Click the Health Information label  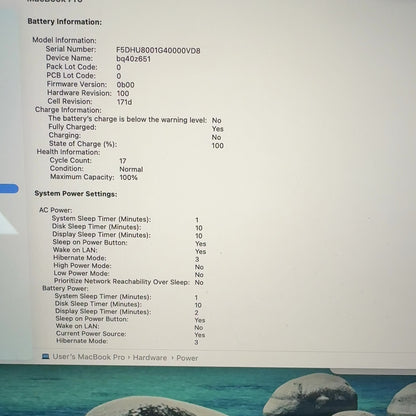tap(68, 152)
